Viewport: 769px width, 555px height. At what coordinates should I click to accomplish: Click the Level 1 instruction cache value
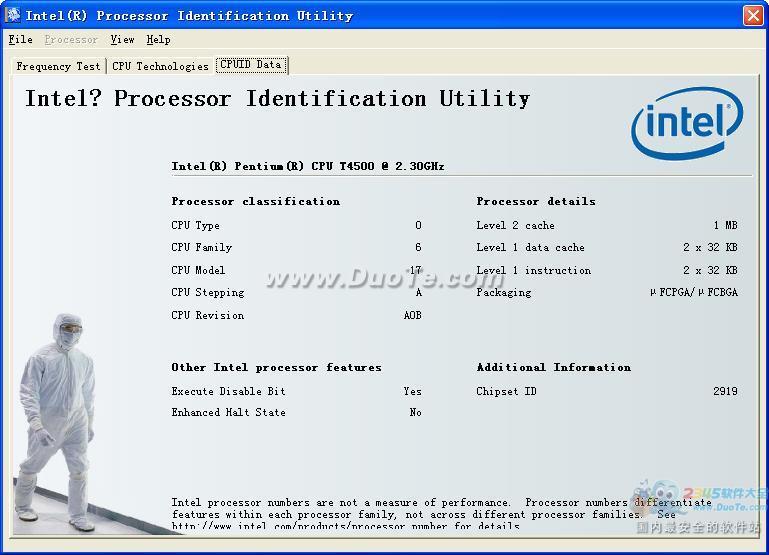pos(710,270)
